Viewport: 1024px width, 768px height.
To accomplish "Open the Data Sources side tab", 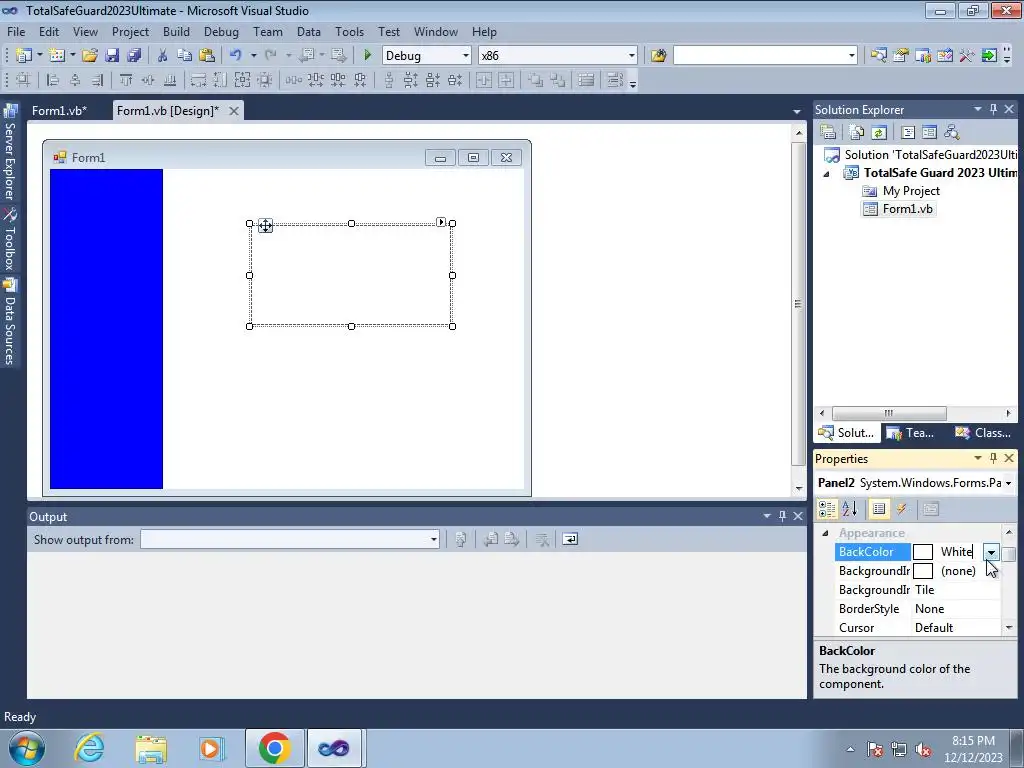I will (x=10, y=323).
